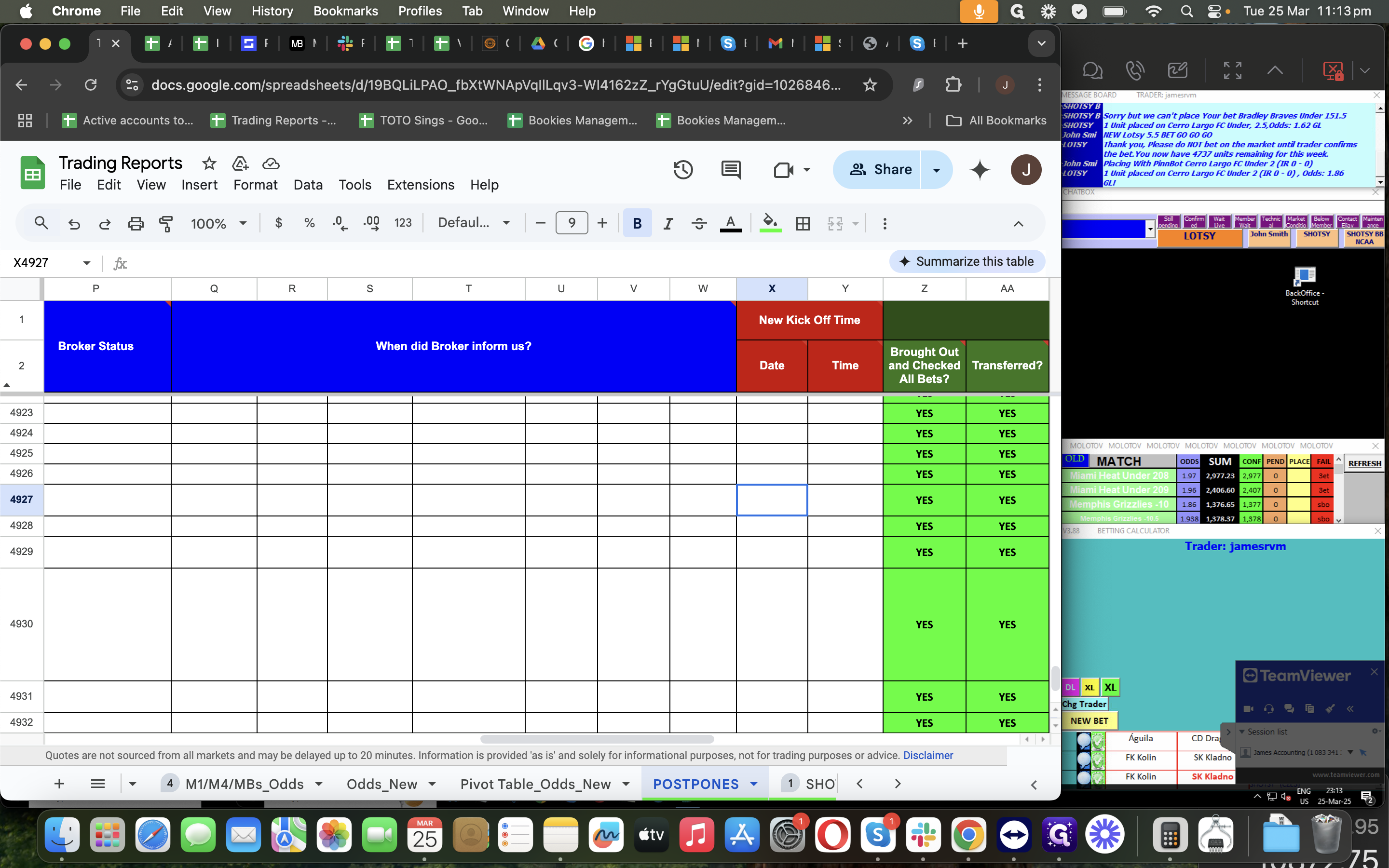Screen dimensions: 1389x868
Task: Select column X header
Action: coord(771,289)
